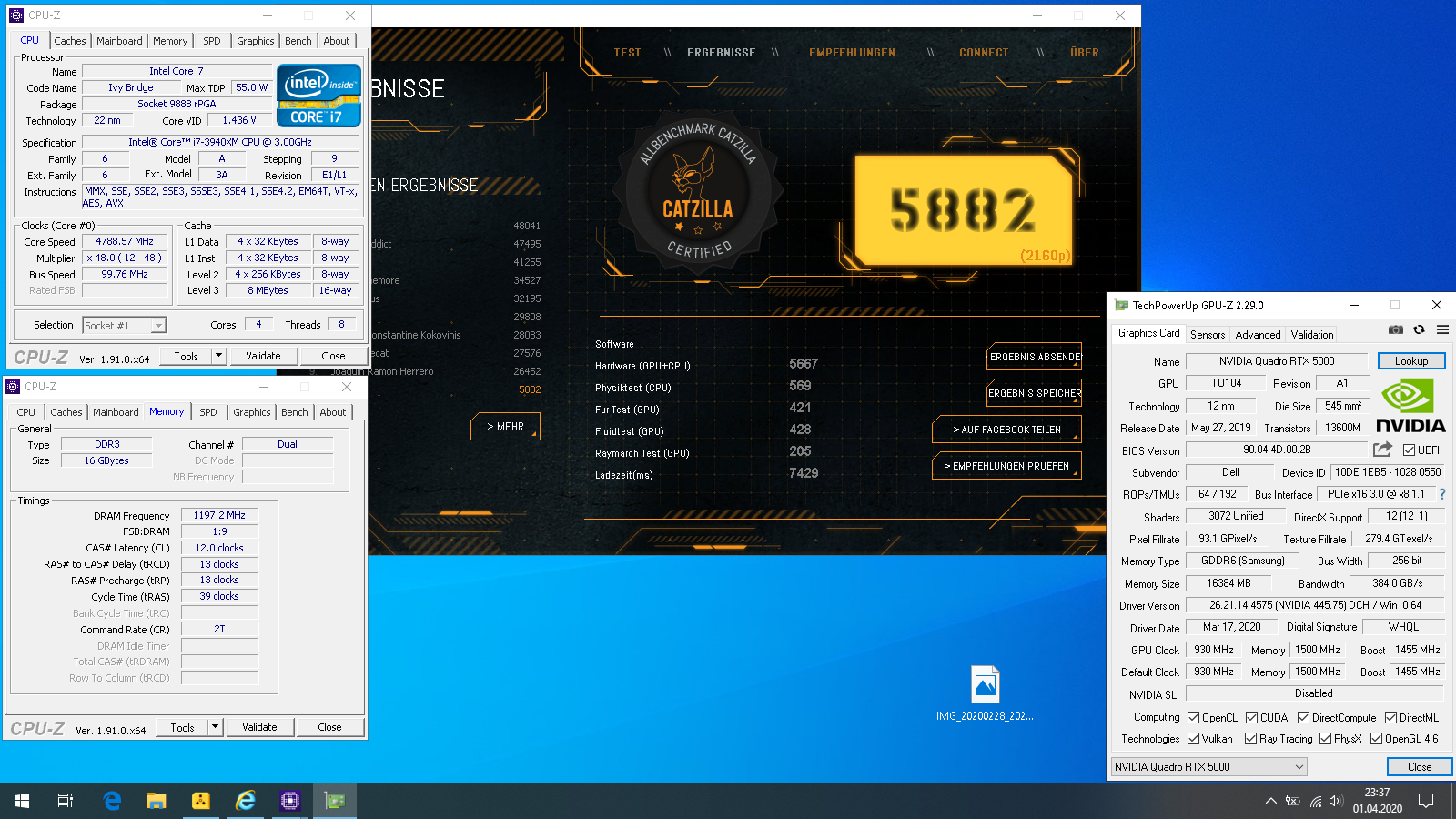Click the 5882 score display
Image resolution: width=1456 pixels, height=819 pixels.
click(x=963, y=210)
